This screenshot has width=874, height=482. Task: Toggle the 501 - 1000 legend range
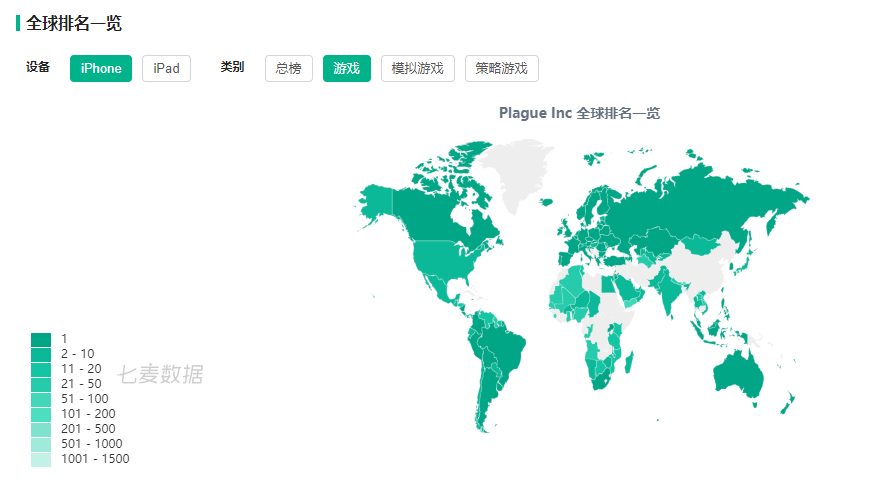(x=41, y=444)
